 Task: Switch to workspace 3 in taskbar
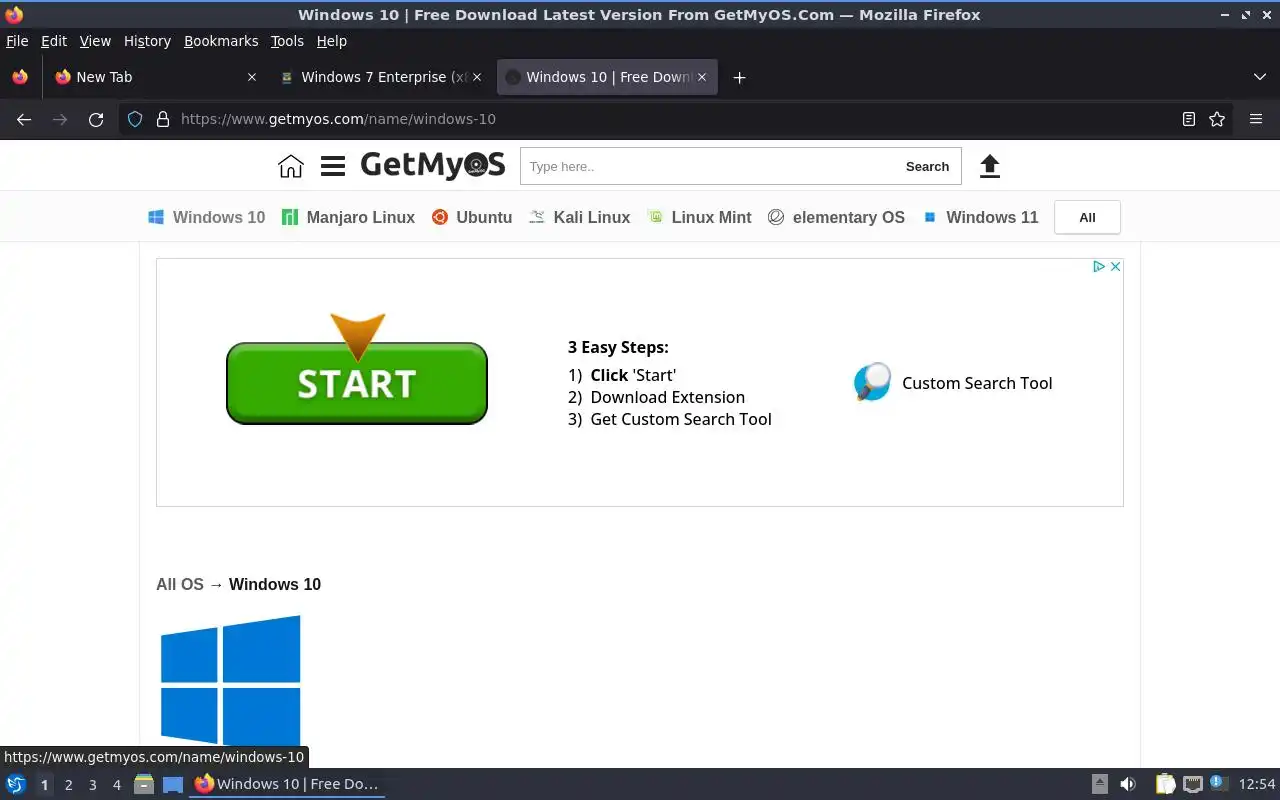click(92, 785)
